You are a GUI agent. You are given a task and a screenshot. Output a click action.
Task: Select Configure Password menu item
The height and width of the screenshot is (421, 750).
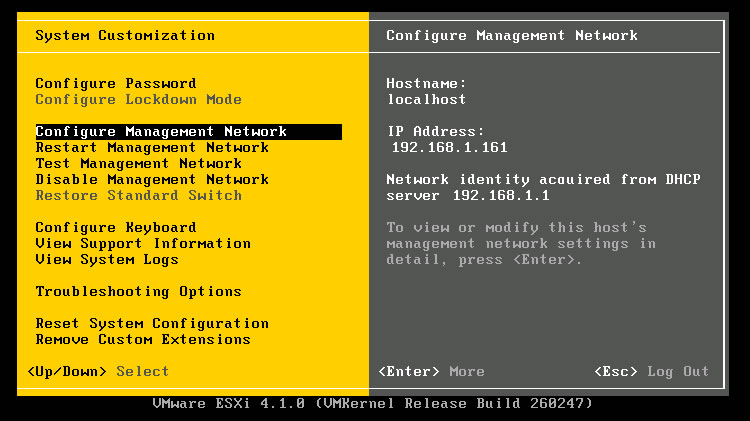point(116,84)
